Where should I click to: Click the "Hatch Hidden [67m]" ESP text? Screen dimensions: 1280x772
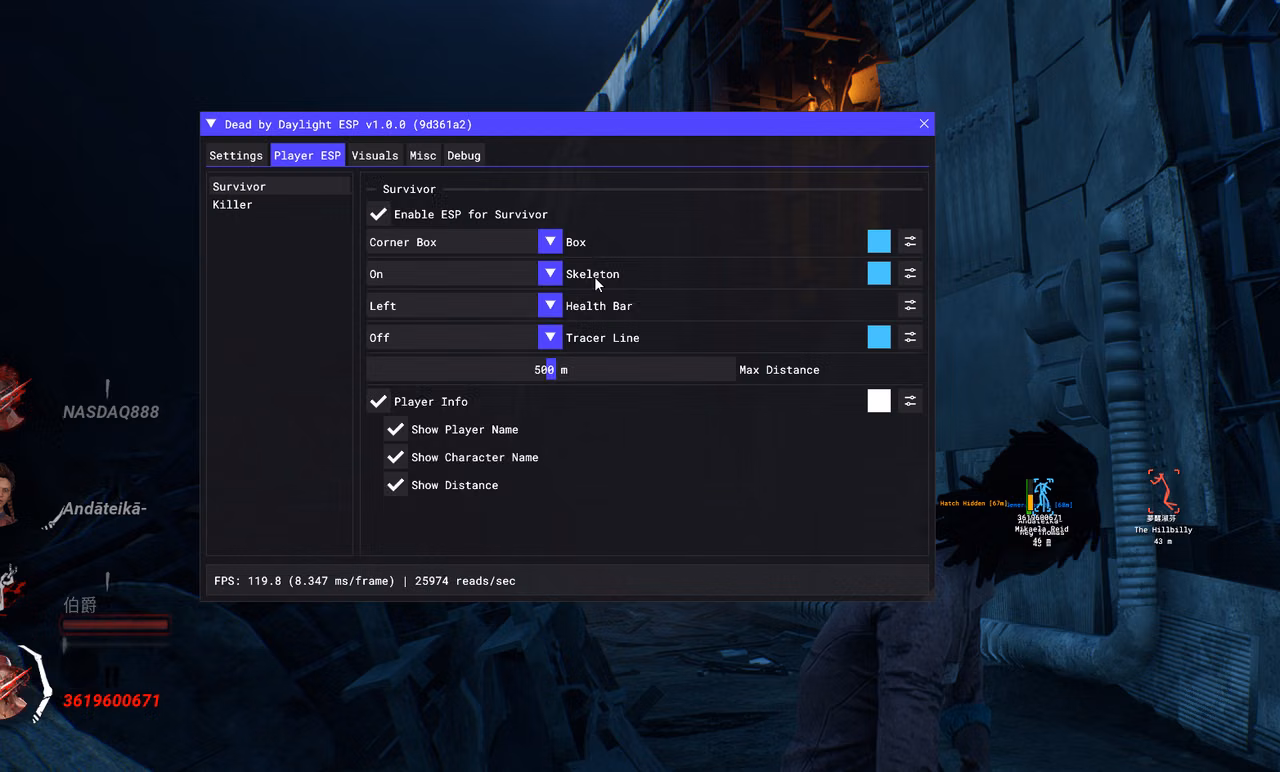click(x=973, y=504)
